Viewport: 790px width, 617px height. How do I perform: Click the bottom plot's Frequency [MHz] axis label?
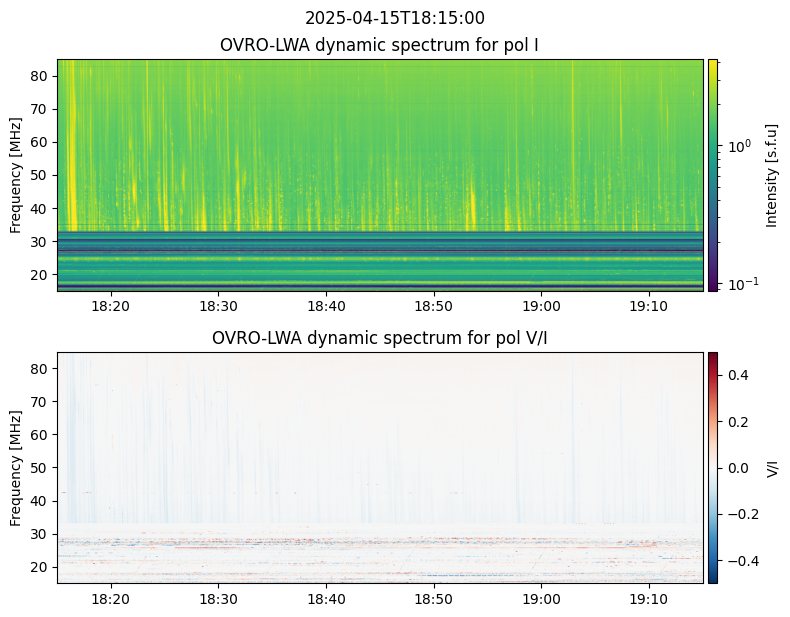click(16, 467)
